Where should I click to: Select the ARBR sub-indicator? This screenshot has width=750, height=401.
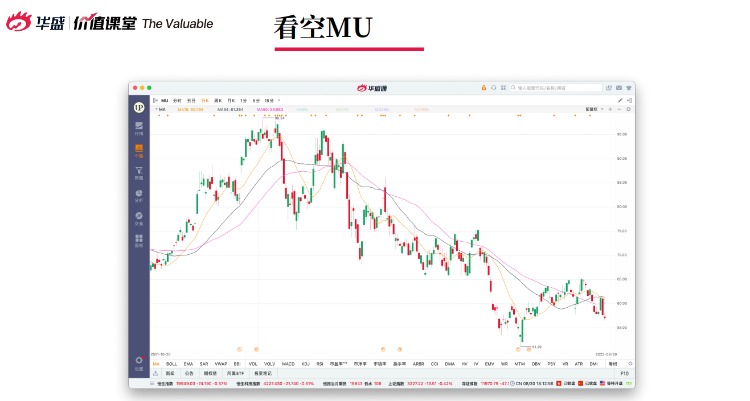pyautogui.click(x=418, y=364)
